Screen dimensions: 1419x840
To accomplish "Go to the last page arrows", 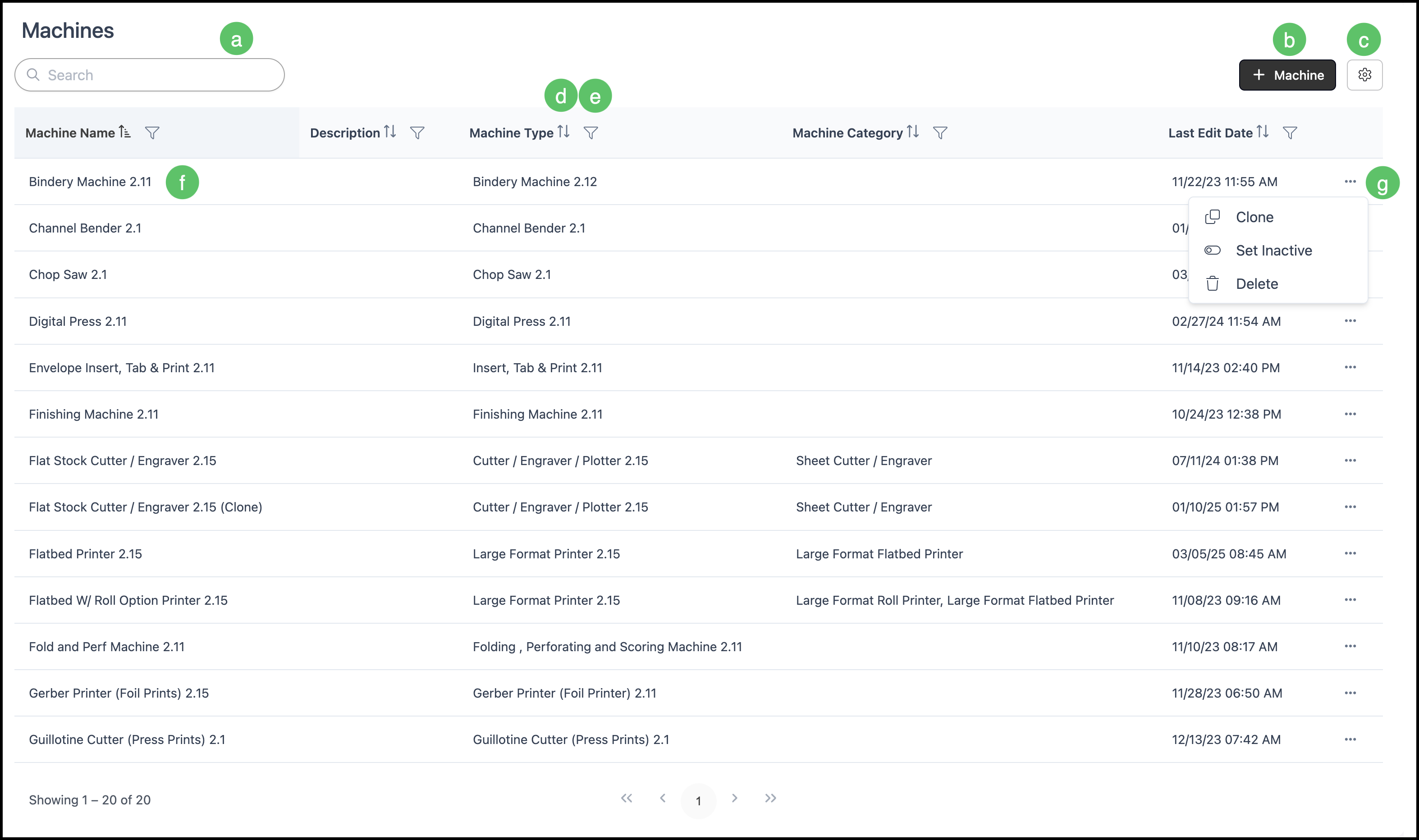I will [770, 799].
